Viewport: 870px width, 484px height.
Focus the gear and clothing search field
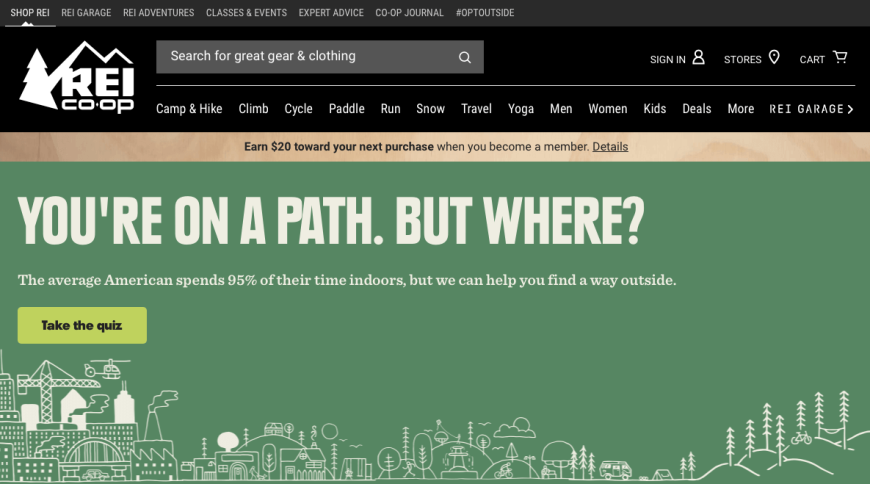point(320,57)
